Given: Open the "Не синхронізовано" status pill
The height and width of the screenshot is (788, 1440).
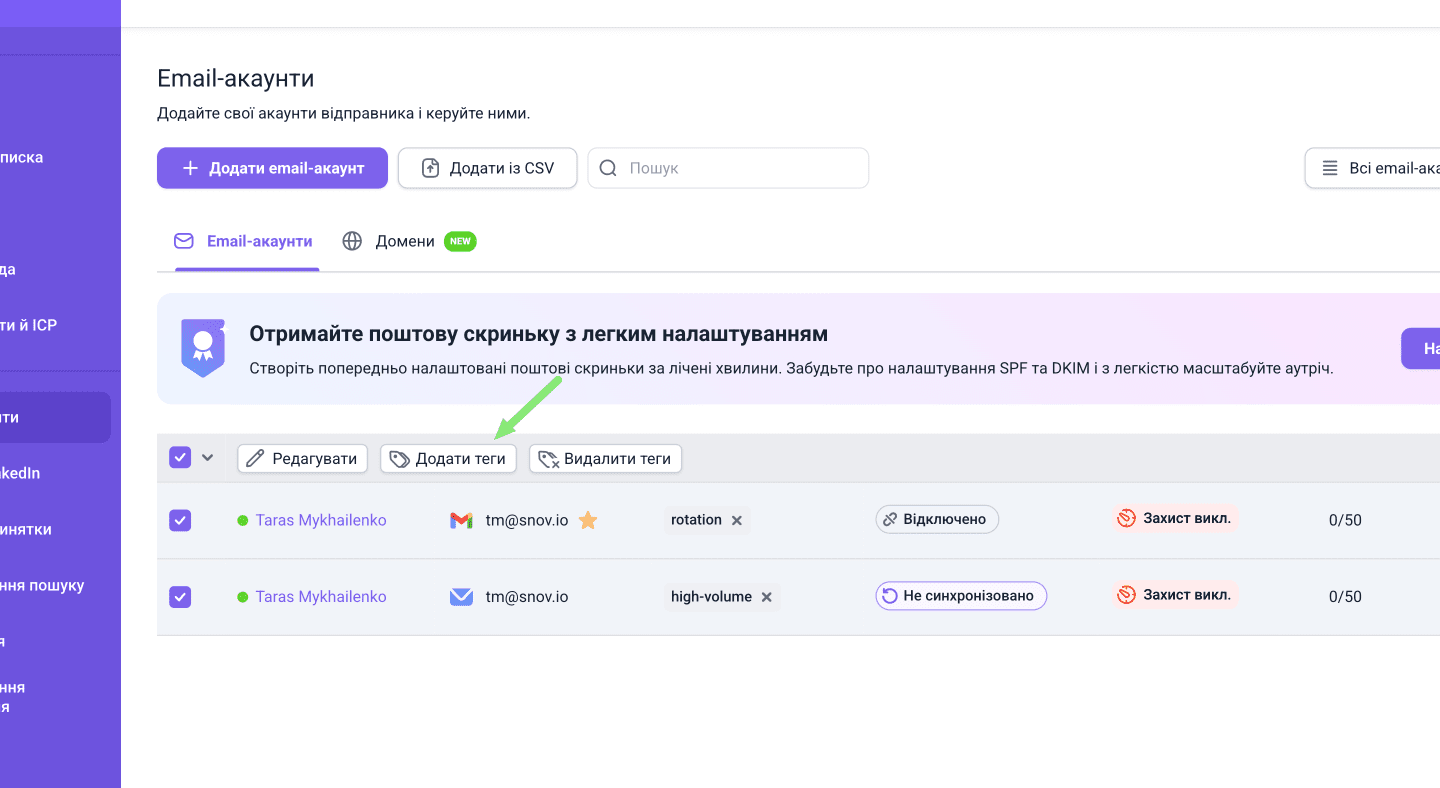Looking at the screenshot, I should point(961,596).
